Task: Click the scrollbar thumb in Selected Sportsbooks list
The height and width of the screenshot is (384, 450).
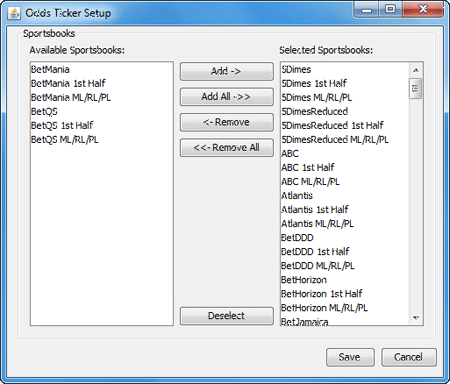Action: coord(416,88)
